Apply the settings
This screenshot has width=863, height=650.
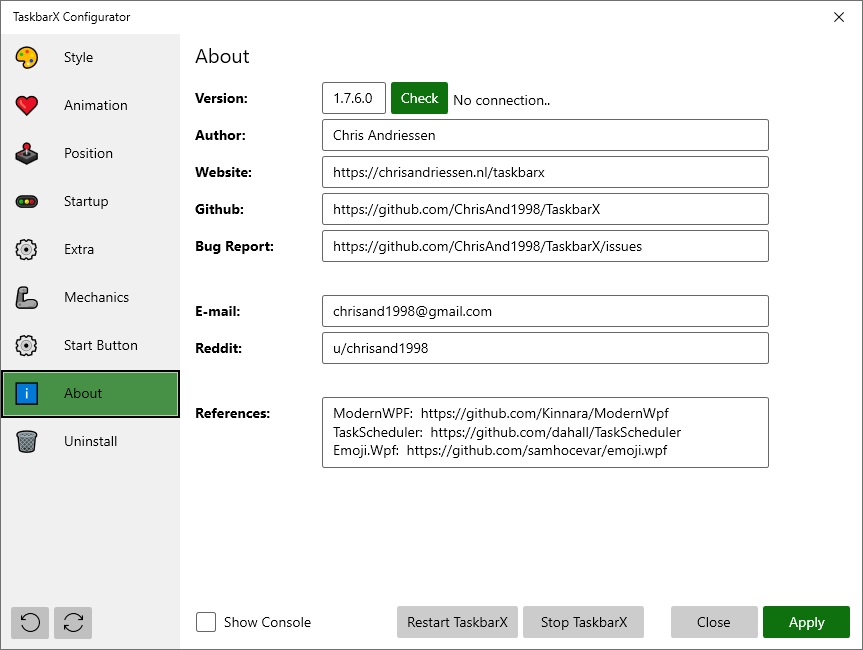[x=806, y=622]
